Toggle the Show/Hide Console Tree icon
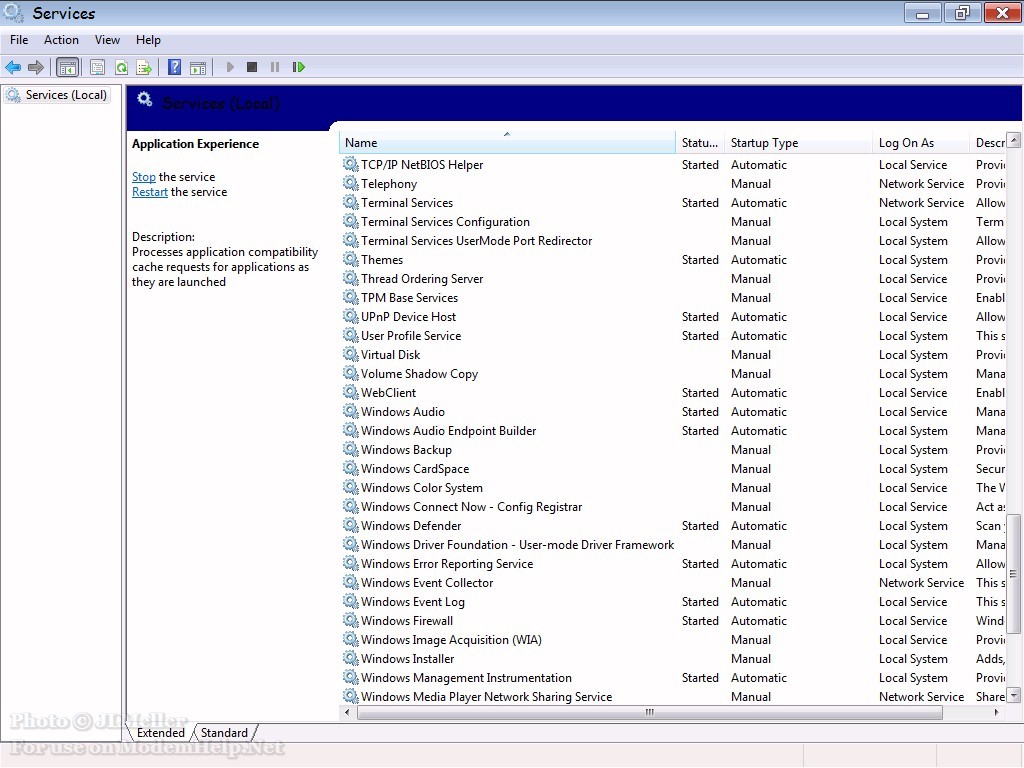This screenshot has width=1024, height=768. pos(67,67)
